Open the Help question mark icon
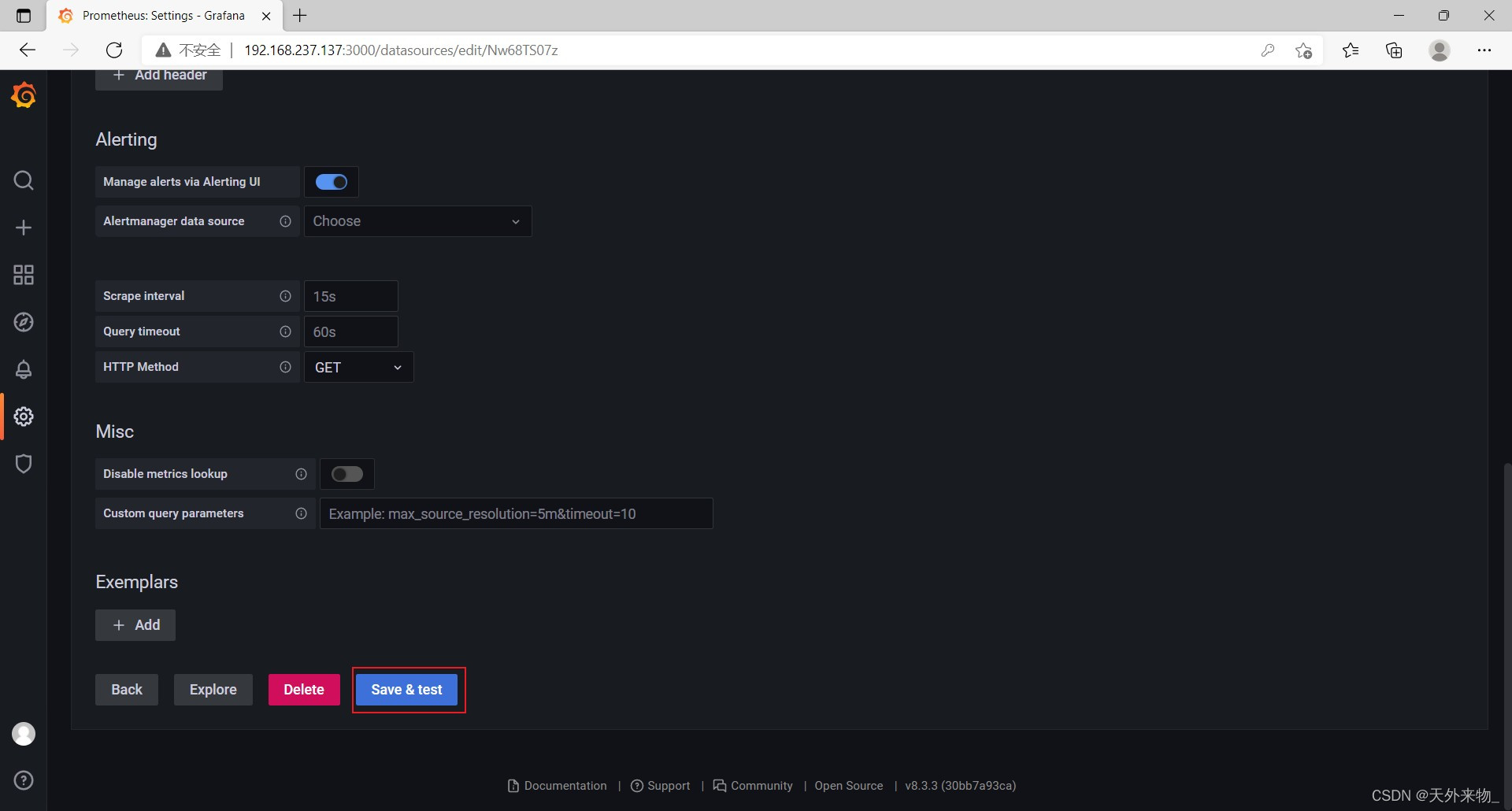This screenshot has height=811, width=1512. point(24,780)
